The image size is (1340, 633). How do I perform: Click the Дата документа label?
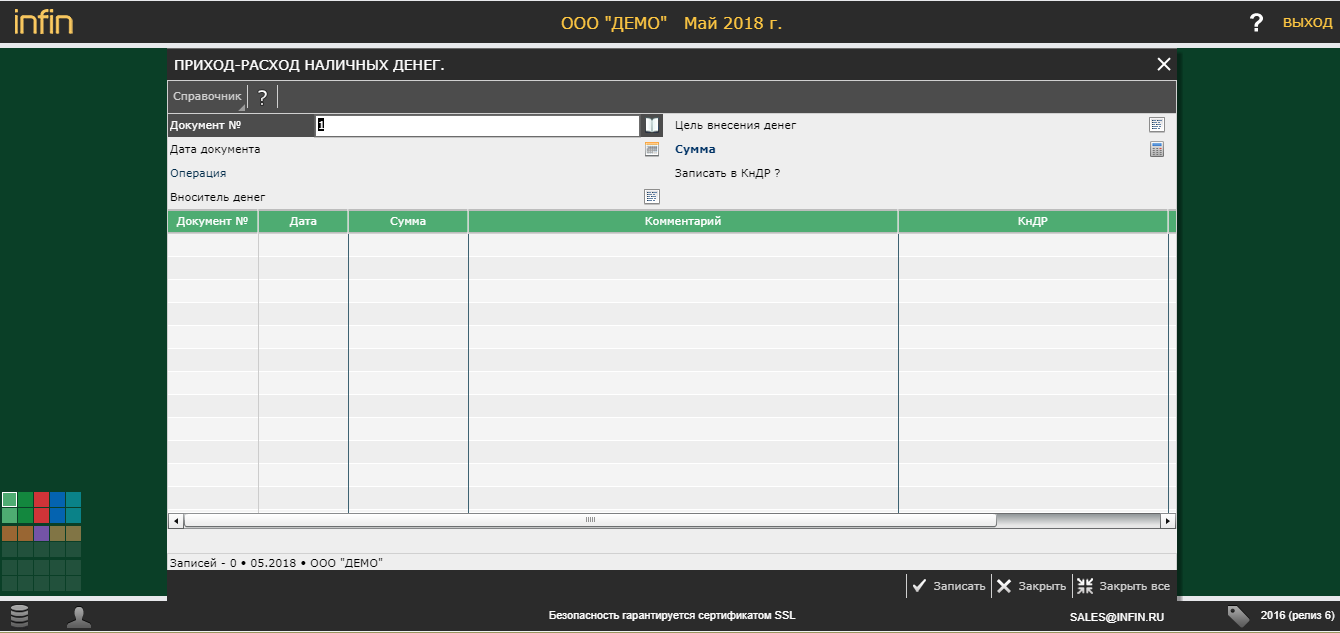click(x=215, y=149)
